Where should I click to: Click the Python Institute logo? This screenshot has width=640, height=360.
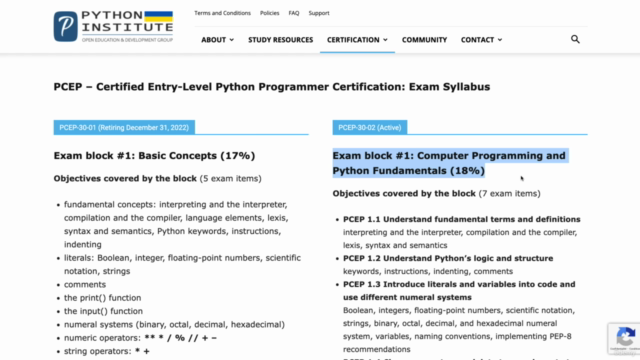[113, 27]
